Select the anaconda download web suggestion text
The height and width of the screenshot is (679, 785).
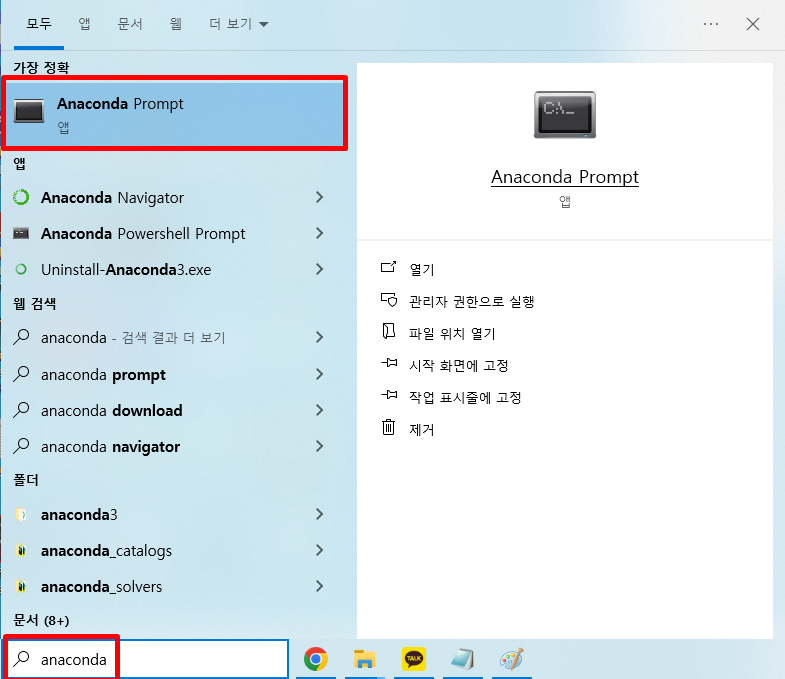pyautogui.click(x=112, y=411)
